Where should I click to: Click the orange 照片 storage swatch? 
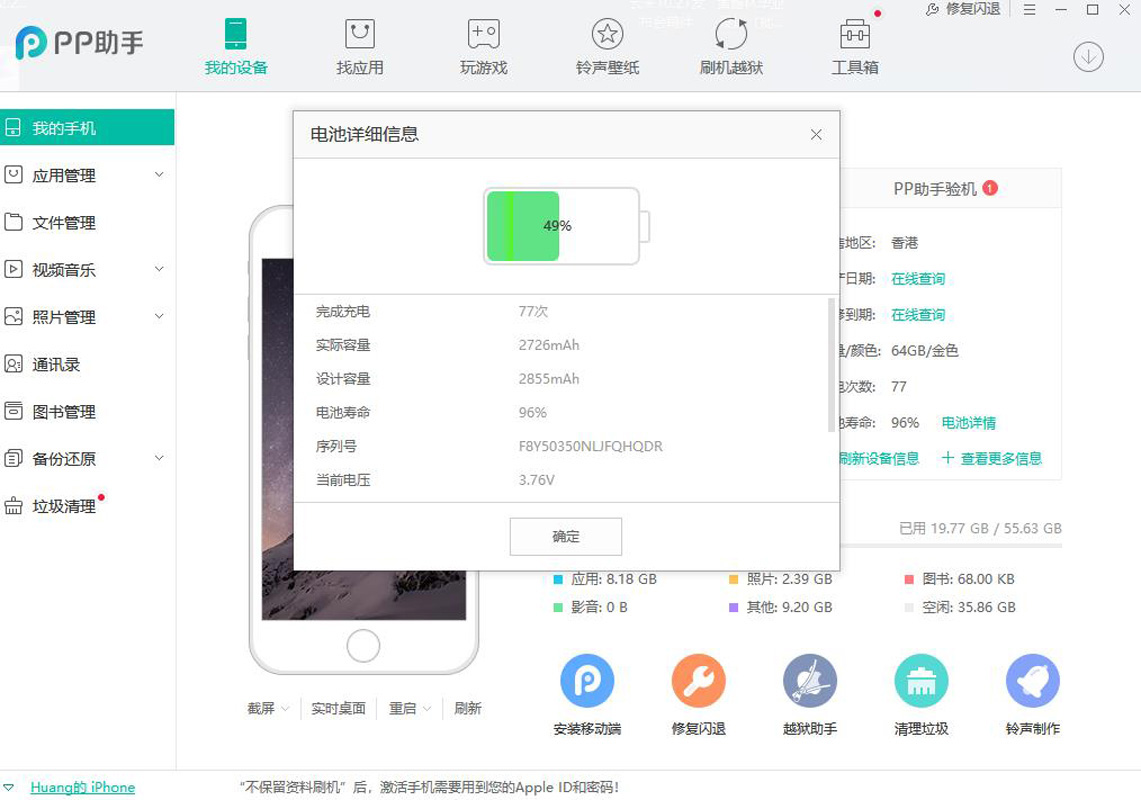(x=734, y=579)
